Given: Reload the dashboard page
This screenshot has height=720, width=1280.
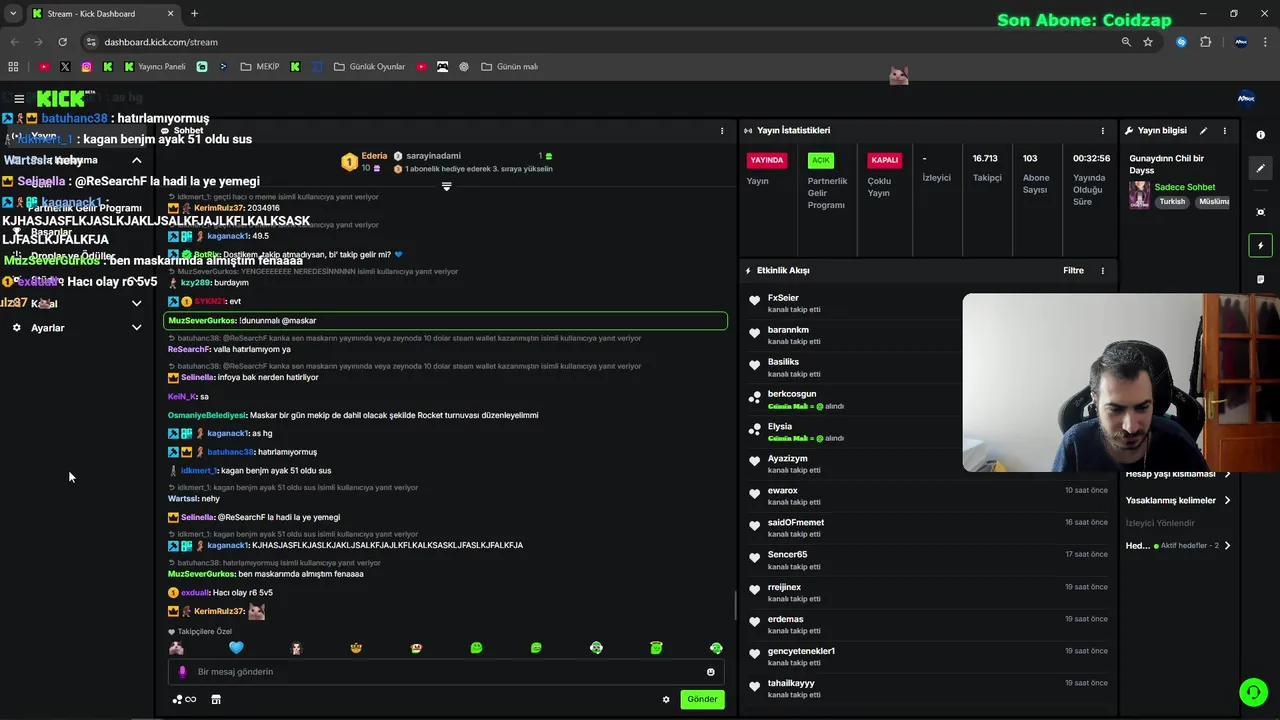Looking at the screenshot, I should click(x=62, y=42).
